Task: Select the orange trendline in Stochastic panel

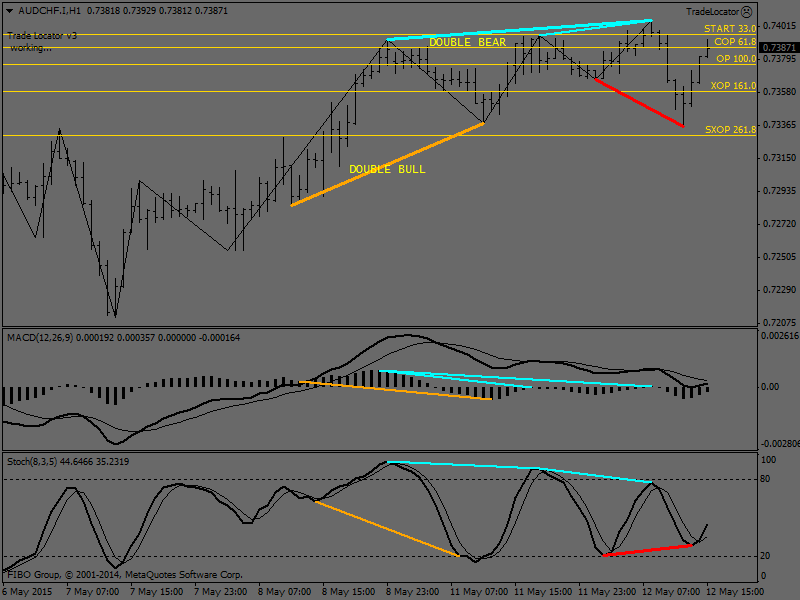Action: (x=387, y=529)
